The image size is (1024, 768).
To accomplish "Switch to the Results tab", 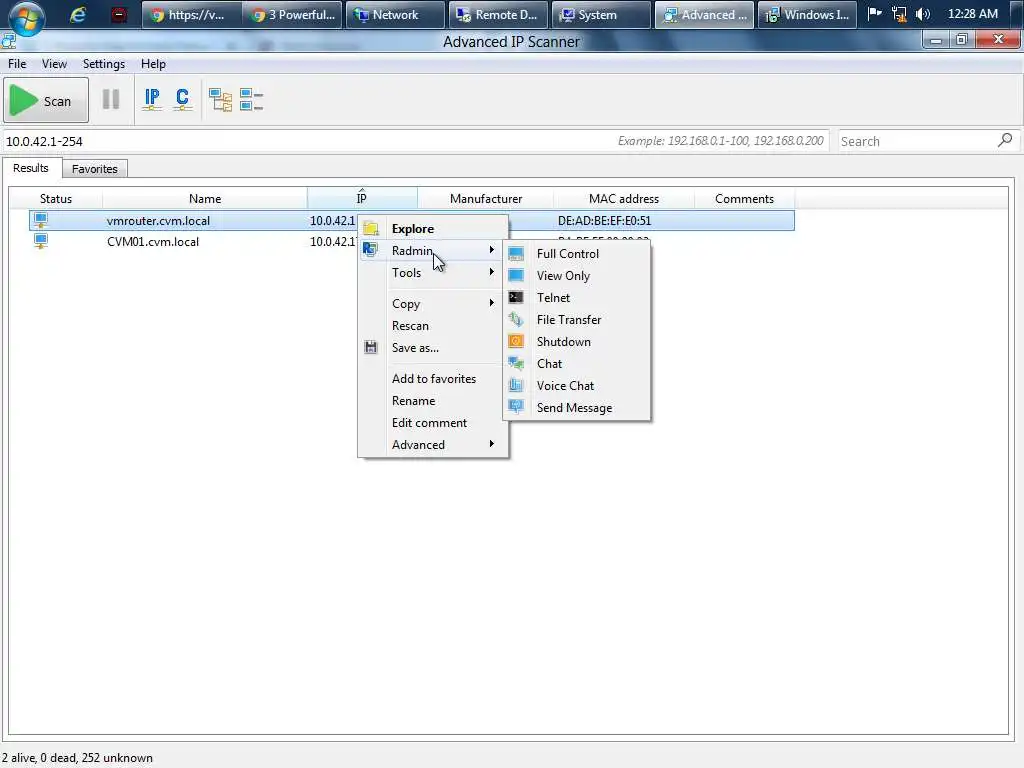I will (31, 168).
